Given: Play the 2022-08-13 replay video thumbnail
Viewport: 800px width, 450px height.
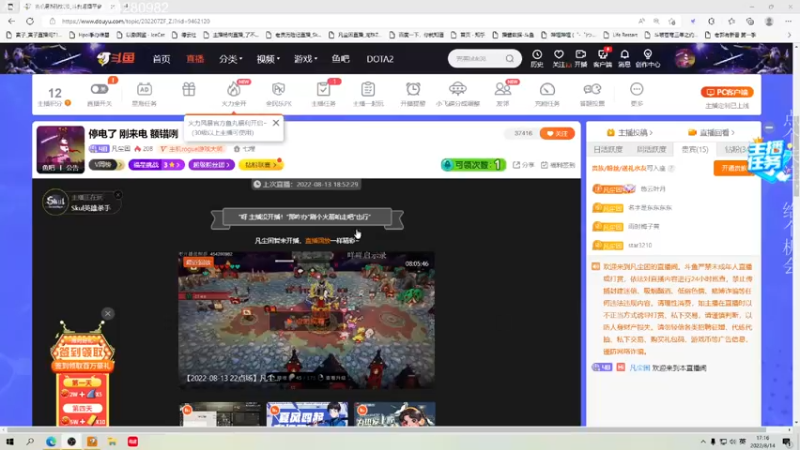Looking at the screenshot, I should (x=306, y=319).
